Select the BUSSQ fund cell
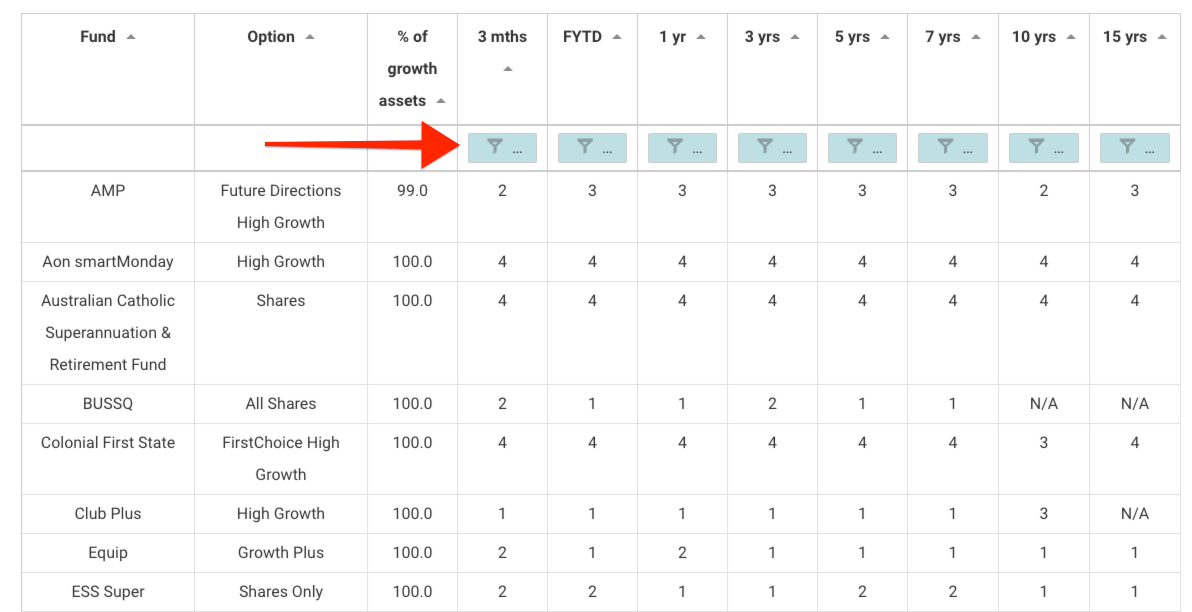Image resolution: width=1192 pixels, height=612 pixels. pos(108,404)
